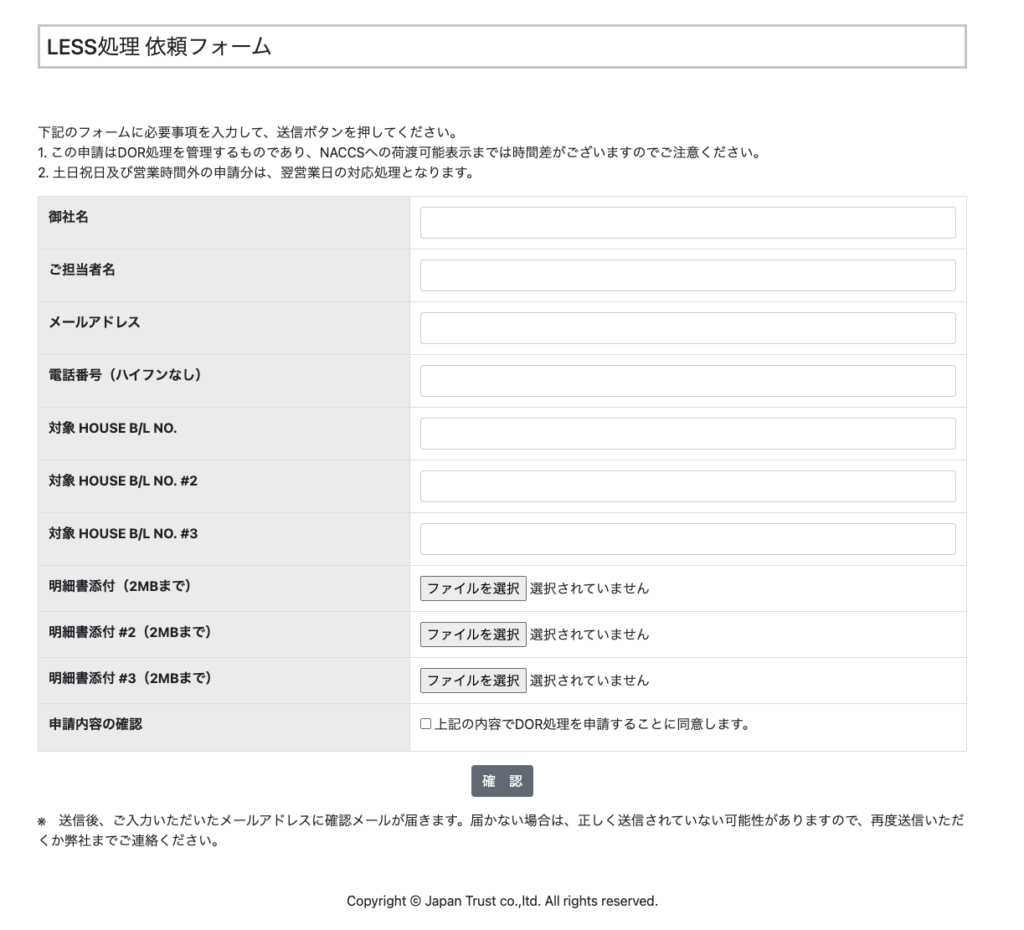The height and width of the screenshot is (930, 1024).
Task: Click the 御社名 text input field
Action: [687, 223]
